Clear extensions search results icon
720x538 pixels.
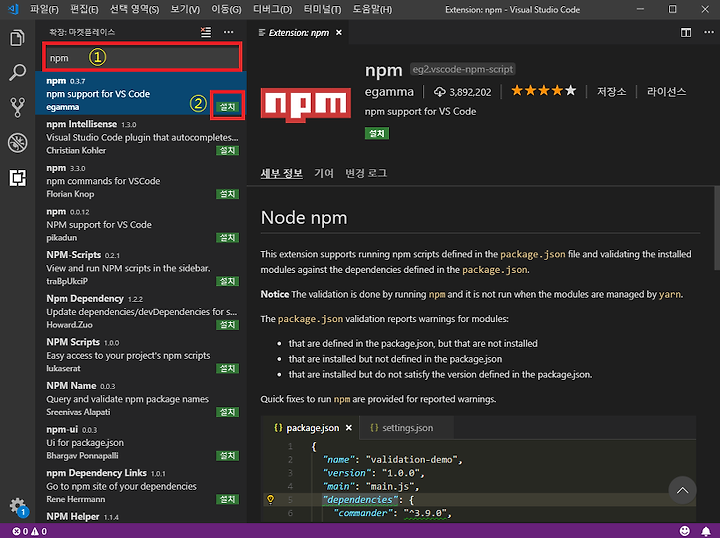pyautogui.click(x=206, y=32)
